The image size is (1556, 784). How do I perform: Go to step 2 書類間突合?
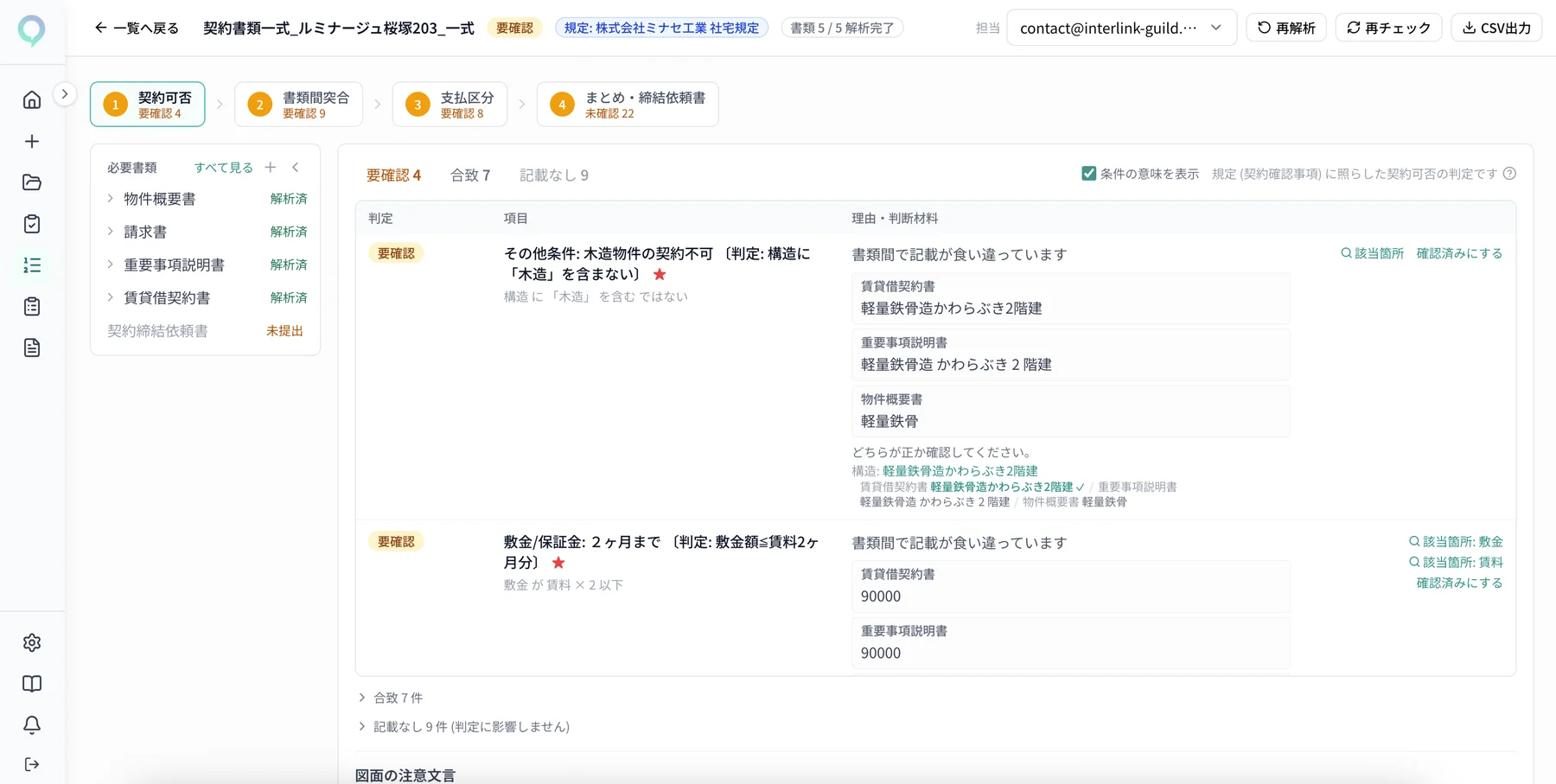[x=298, y=105]
